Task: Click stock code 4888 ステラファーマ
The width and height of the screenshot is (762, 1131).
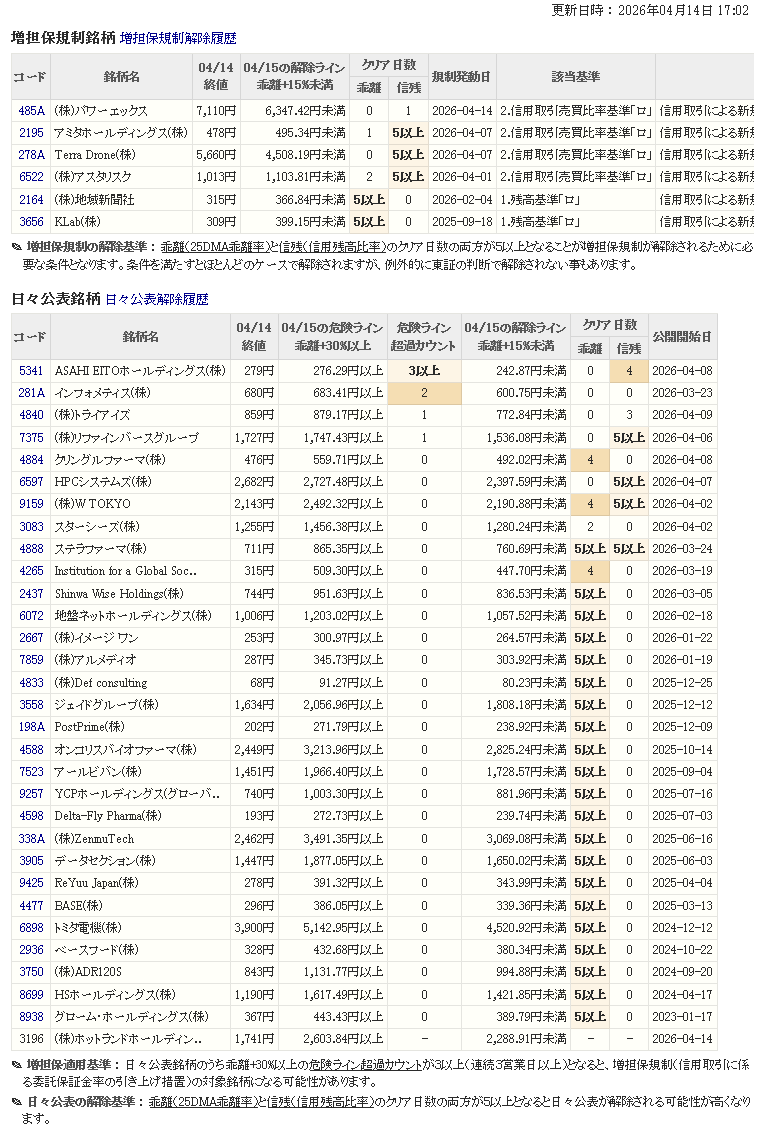Action: pos(31,549)
